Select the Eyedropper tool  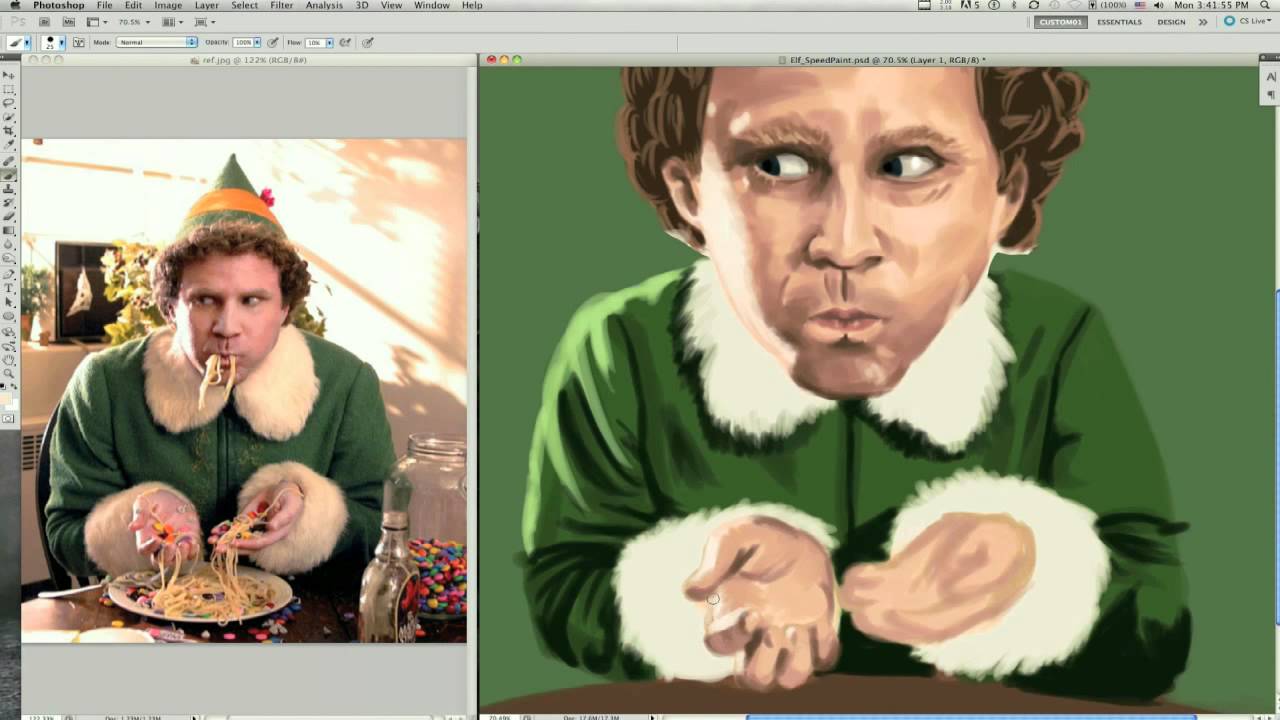(x=9, y=145)
